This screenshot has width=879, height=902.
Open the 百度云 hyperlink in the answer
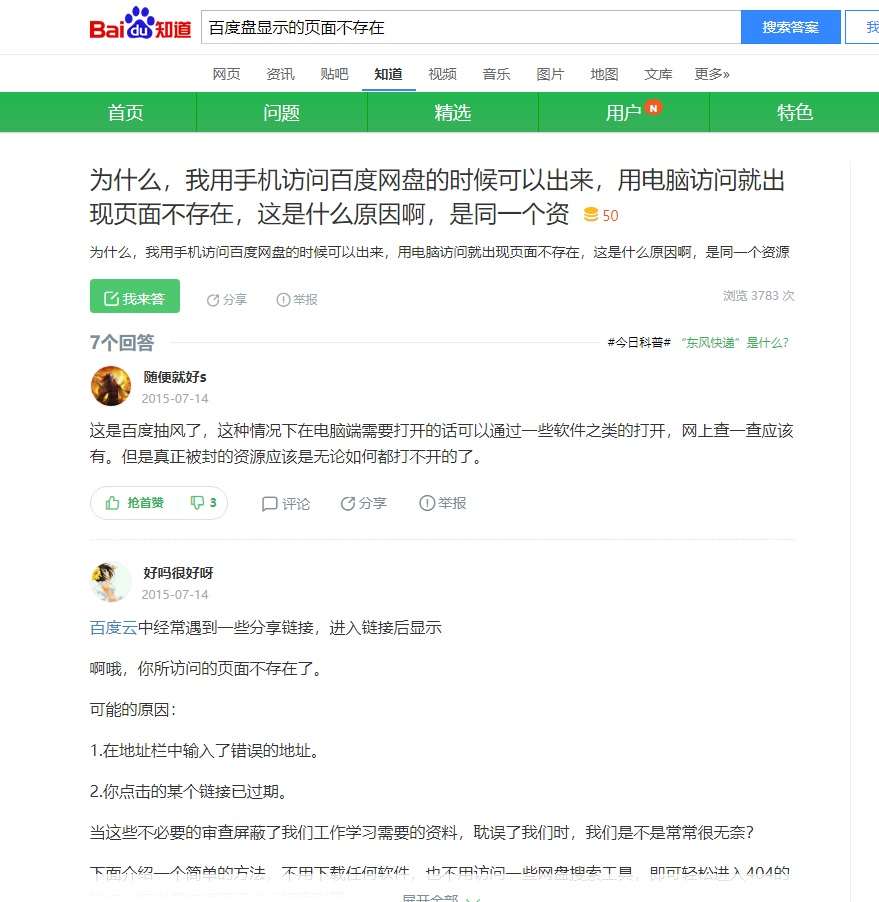tap(114, 628)
